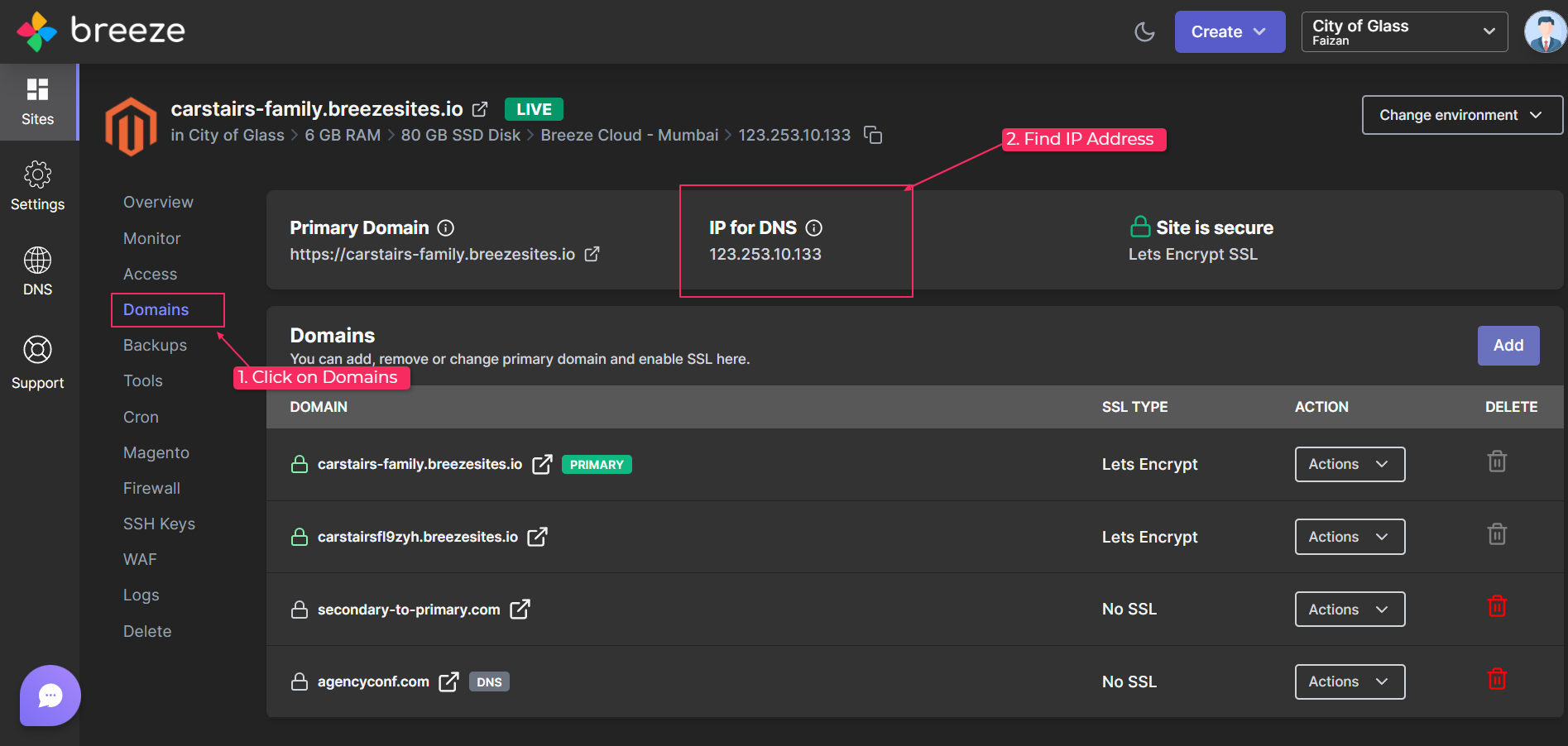Click the 80 GB SSD Disk text

coord(461,135)
